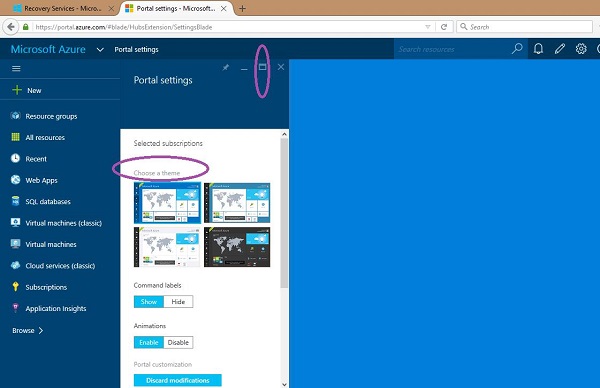Go back using browser back arrow
This screenshot has height=388, width=600.
pyautogui.click(x=11, y=27)
